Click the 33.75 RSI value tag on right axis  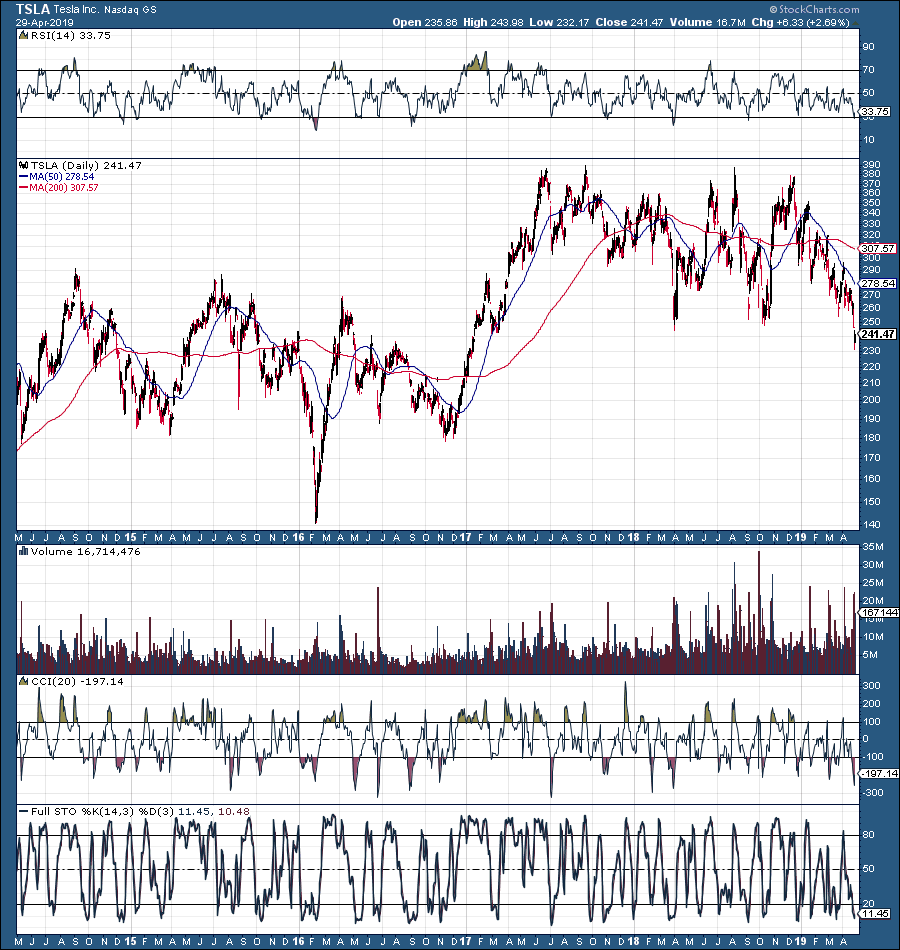click(875, 112)
